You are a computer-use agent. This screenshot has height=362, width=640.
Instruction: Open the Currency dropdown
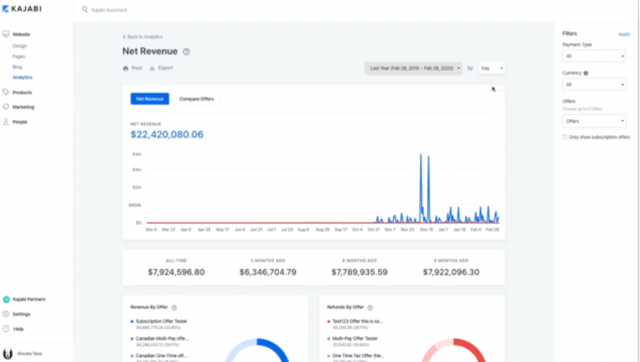[594, 84]
